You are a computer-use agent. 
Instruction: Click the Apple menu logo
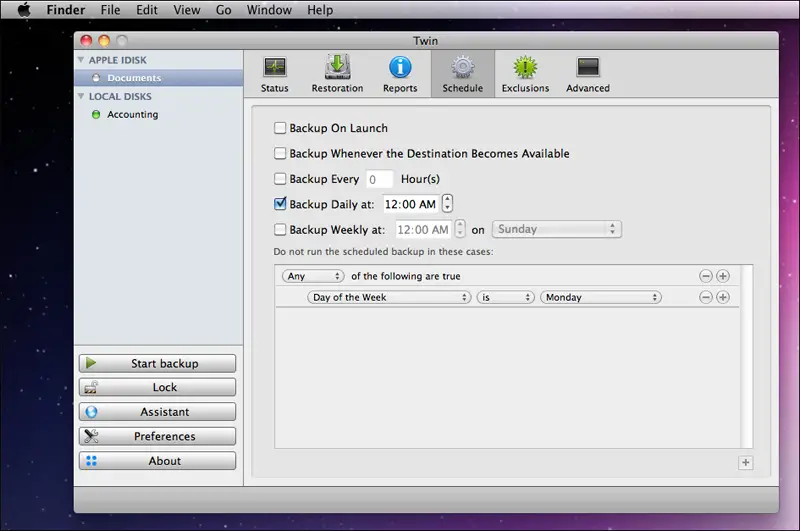24,10
